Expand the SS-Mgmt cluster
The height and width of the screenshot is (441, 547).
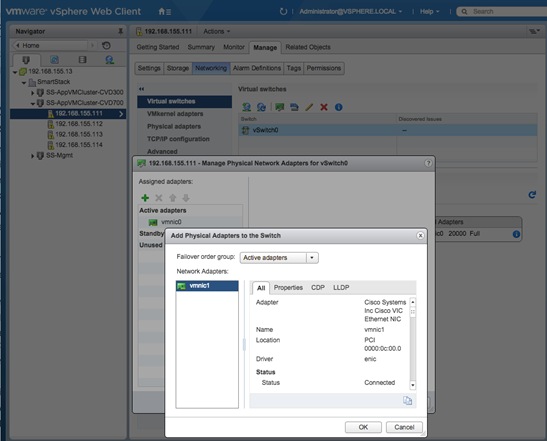tap(32, 156)
